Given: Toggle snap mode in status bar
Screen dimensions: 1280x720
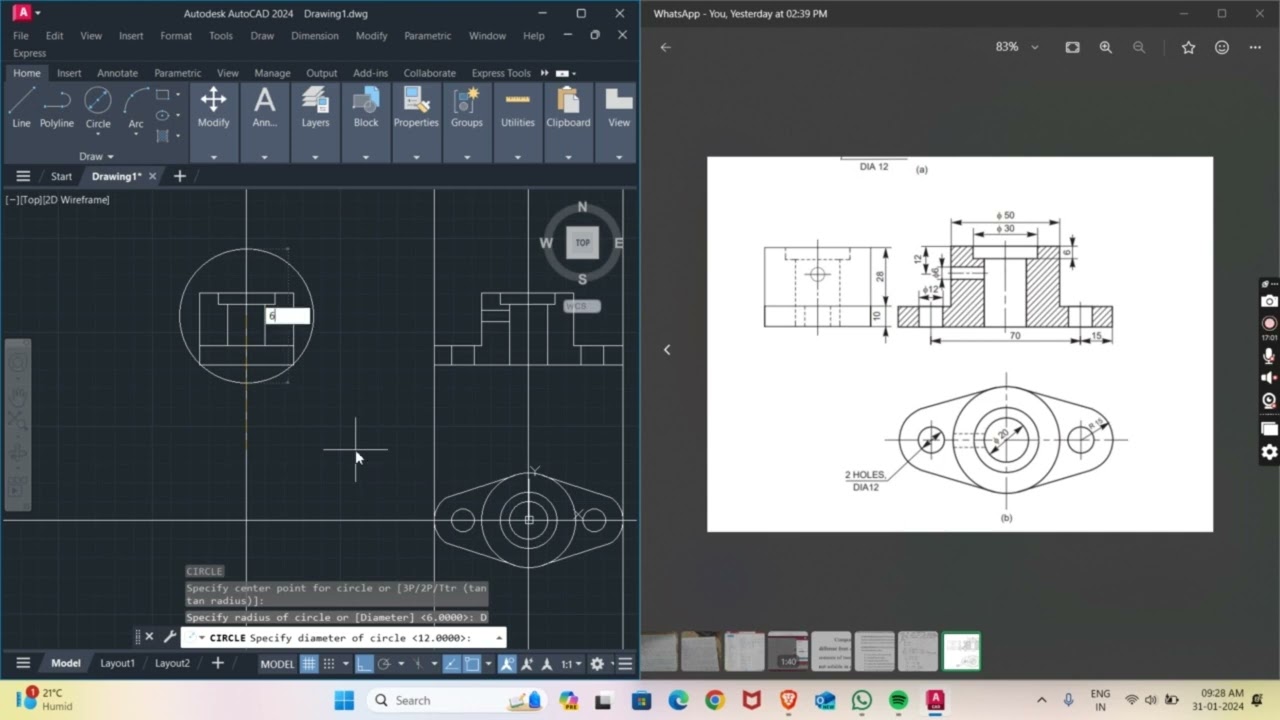Looking at the screenshot, I should click(329, 664).
